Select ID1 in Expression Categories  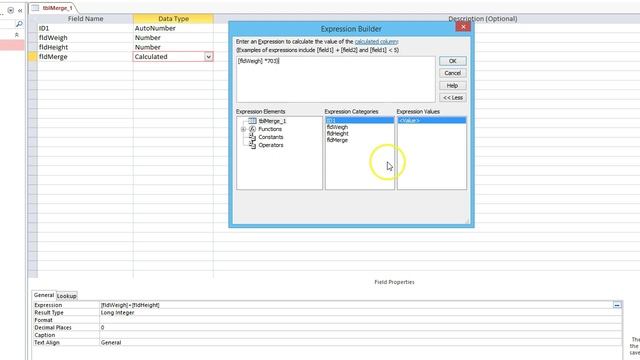(x=360, y=121)
